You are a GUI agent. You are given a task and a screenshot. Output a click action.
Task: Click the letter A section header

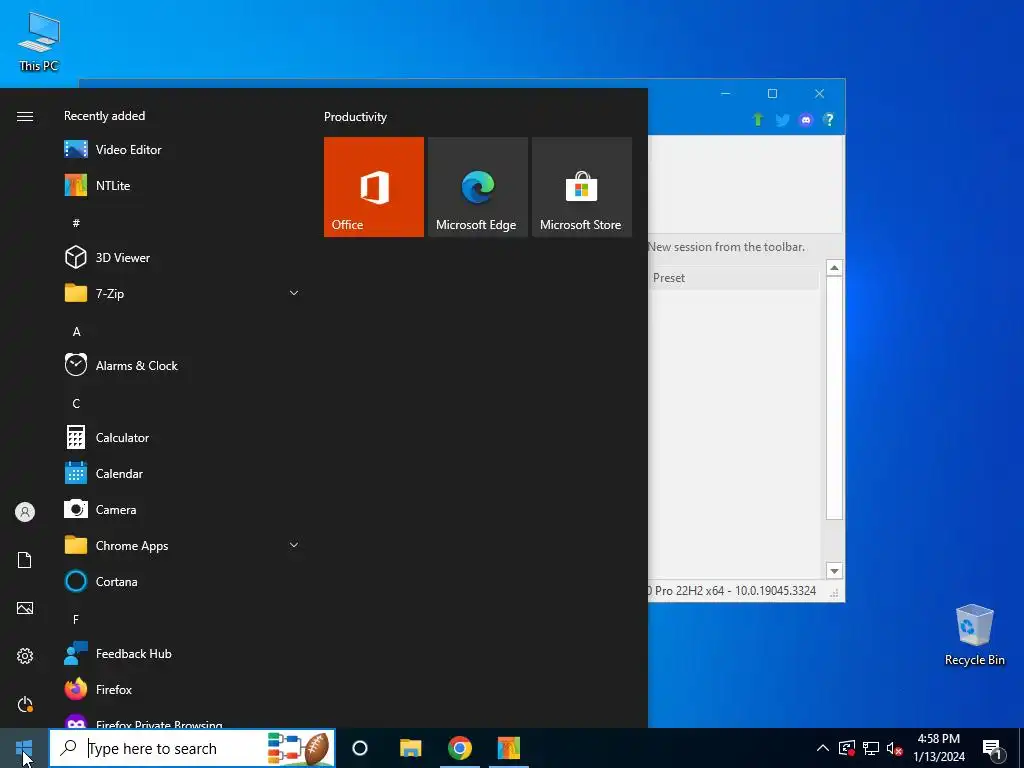76,332
